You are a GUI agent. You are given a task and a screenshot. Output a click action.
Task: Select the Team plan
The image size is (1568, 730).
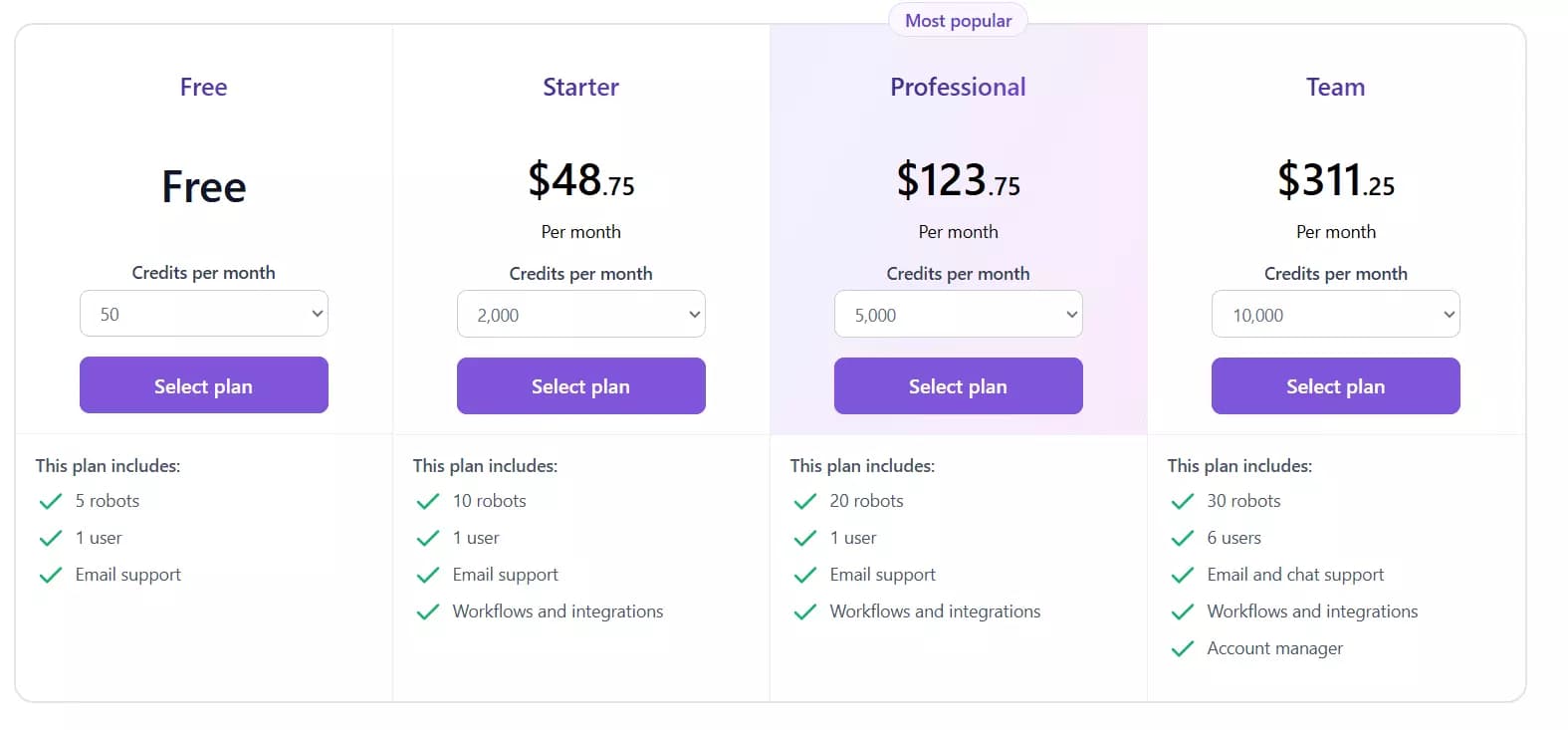point(1335,385)
